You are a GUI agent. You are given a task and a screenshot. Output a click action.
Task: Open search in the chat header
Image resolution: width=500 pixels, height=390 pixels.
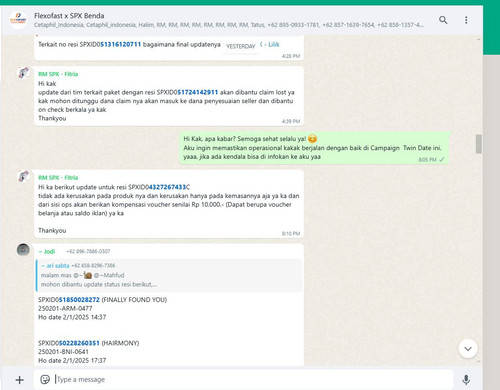click(x=443, y=20)
